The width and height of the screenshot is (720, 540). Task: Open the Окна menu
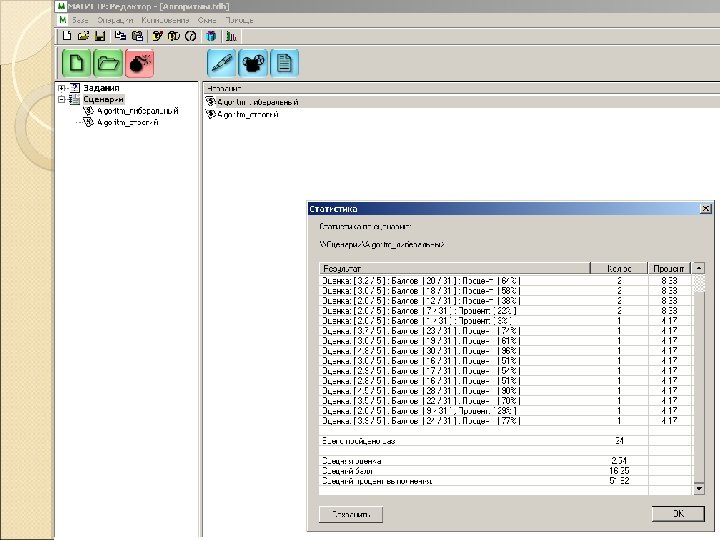point(208,20)
